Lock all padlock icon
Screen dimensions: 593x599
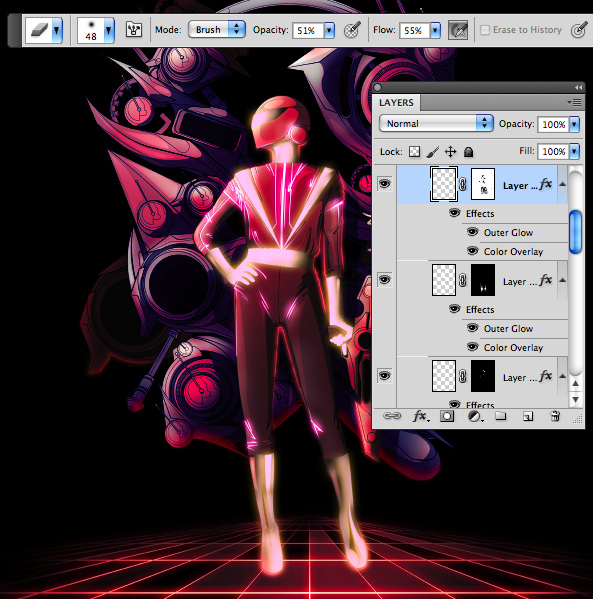click(468, 152)
